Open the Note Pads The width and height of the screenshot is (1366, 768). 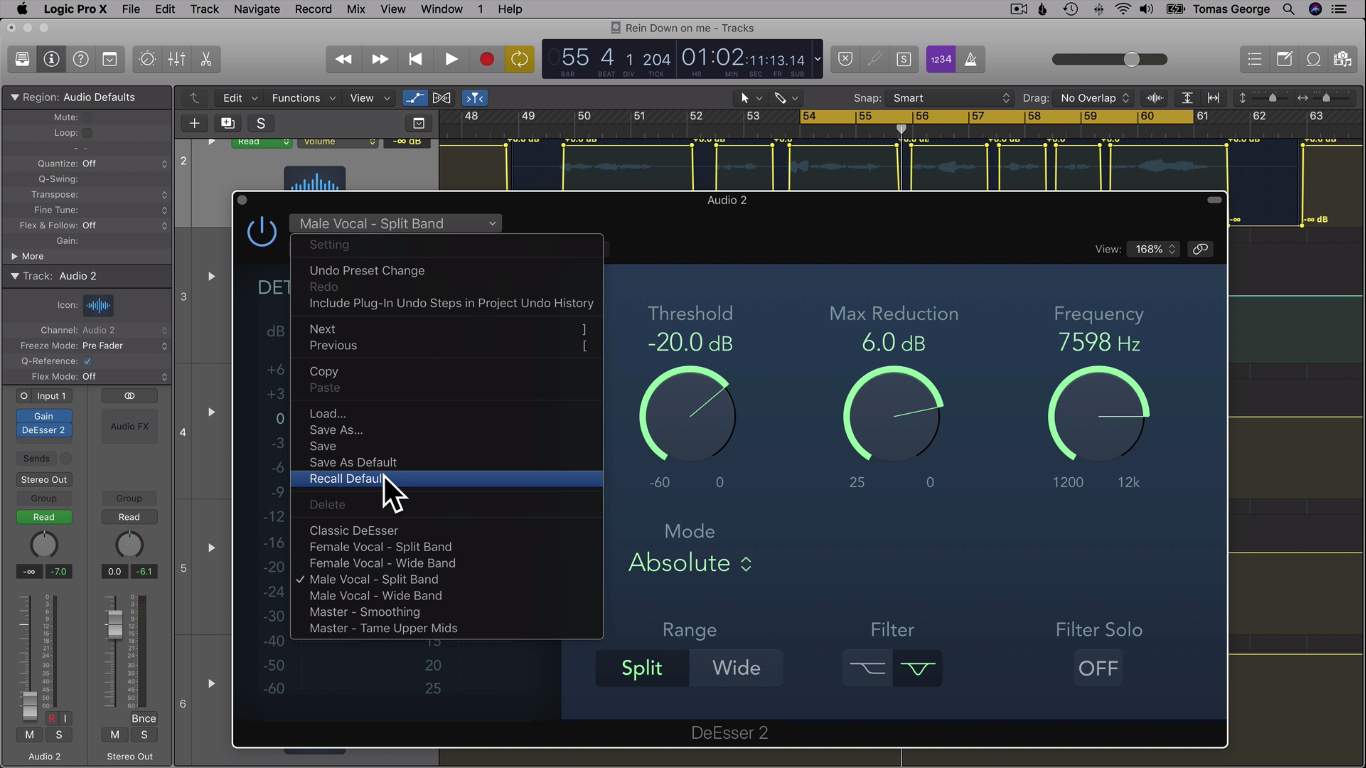click(x=1284, y=59)
